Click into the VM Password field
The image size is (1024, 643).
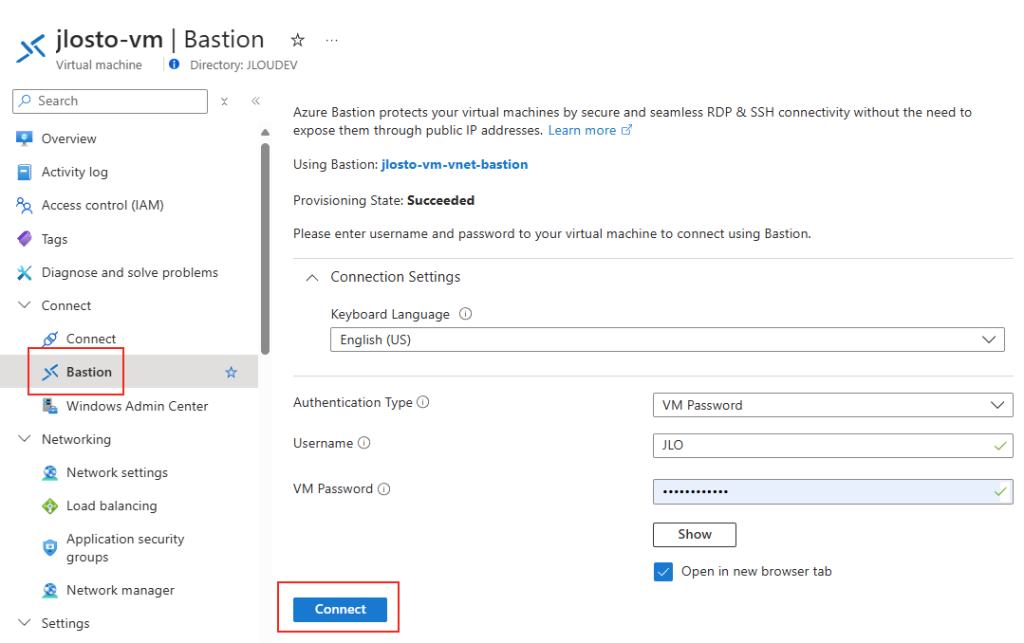(833, 492)
